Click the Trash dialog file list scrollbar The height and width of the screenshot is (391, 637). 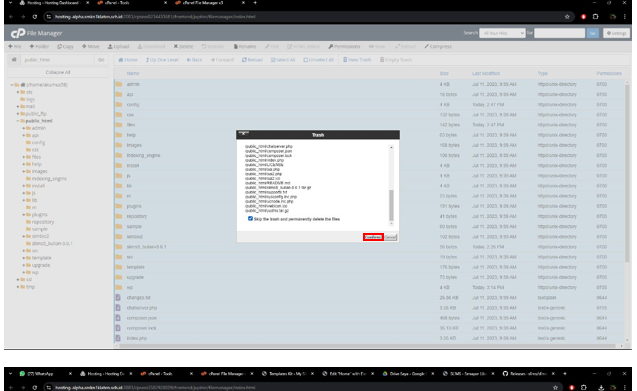pos(391,205)
